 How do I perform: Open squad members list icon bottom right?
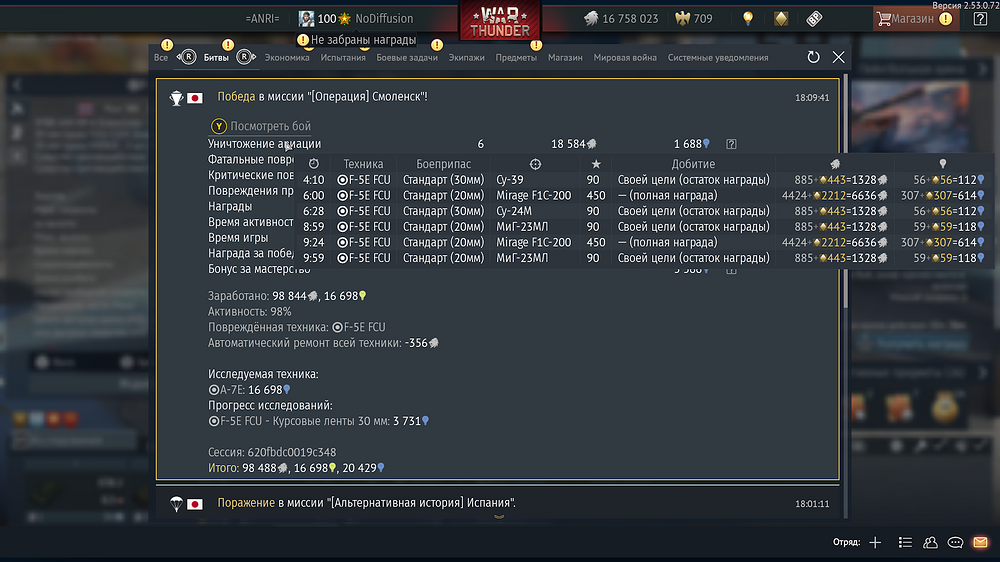[x=905, y=542]
